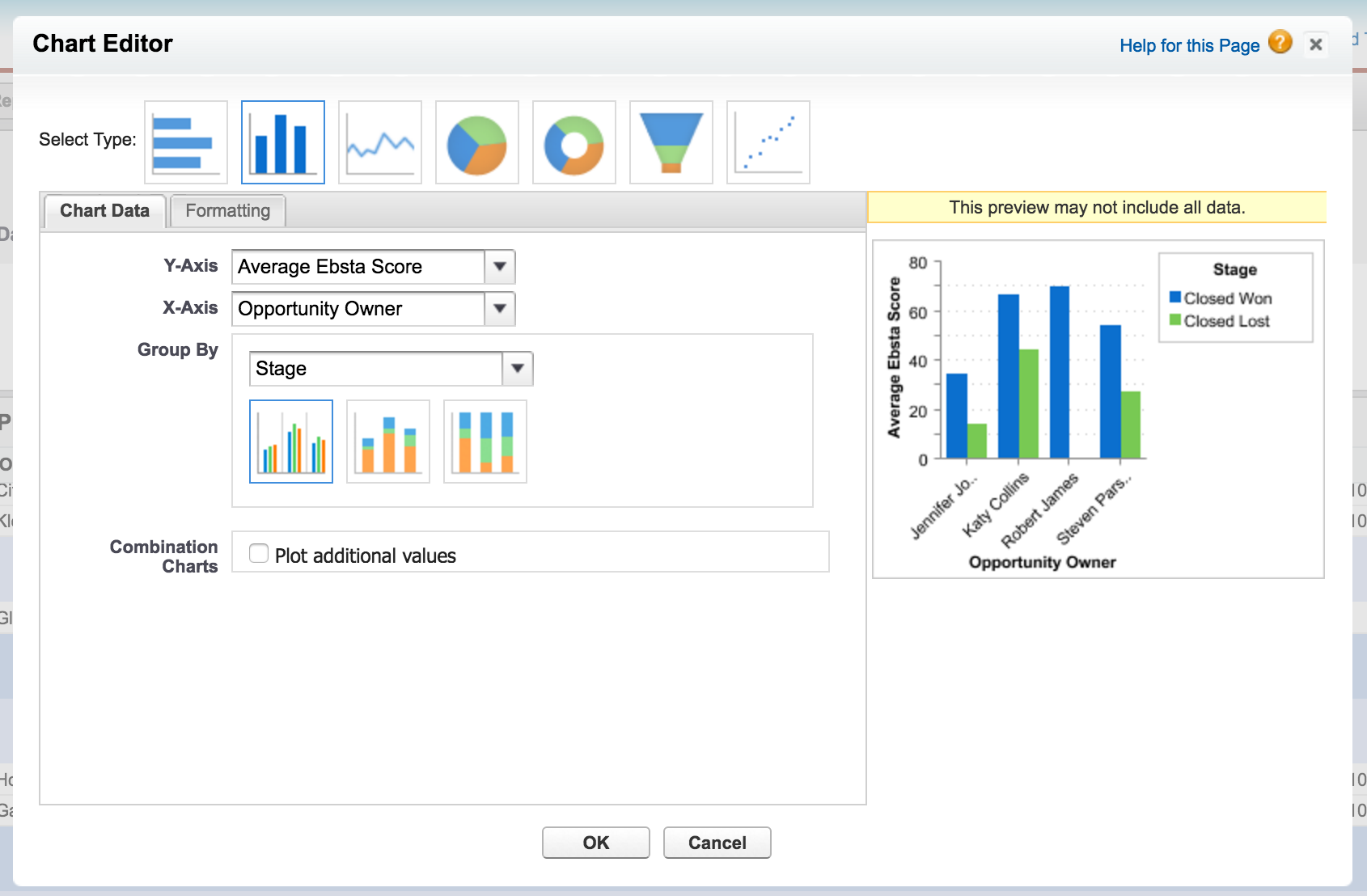Choose the funnel chart type
Screen dimensions: 1367x896
click(671, 142)
